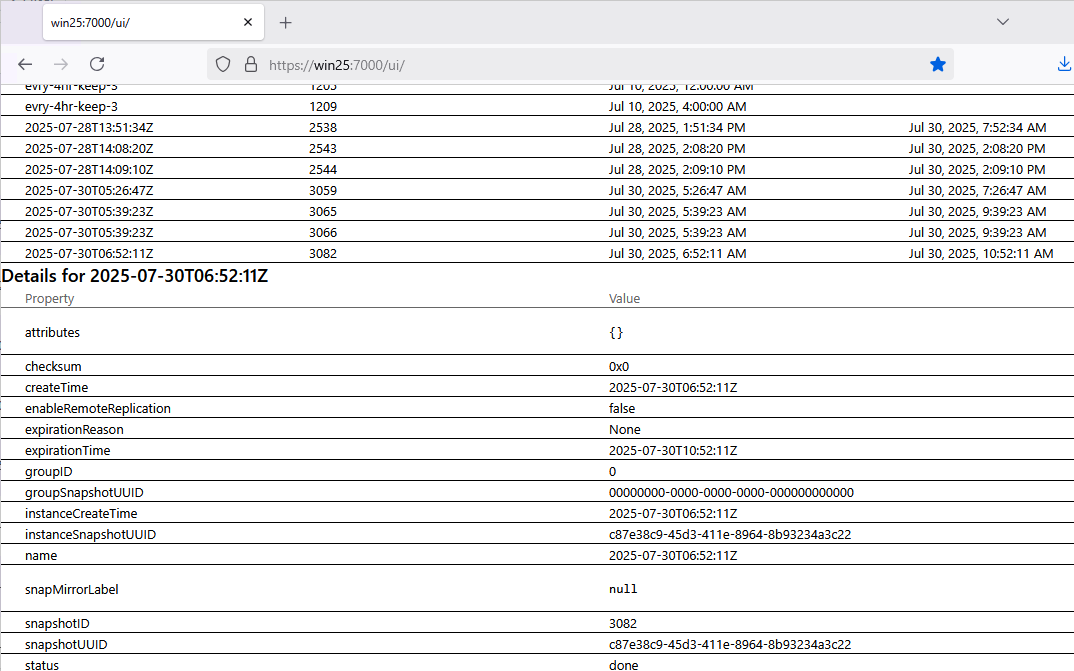Click expiration Jul 30, 2025, 10:52:11 AM
This screenshot has height=671, width=1074.
pyautogui.click(x=981, y=253)
